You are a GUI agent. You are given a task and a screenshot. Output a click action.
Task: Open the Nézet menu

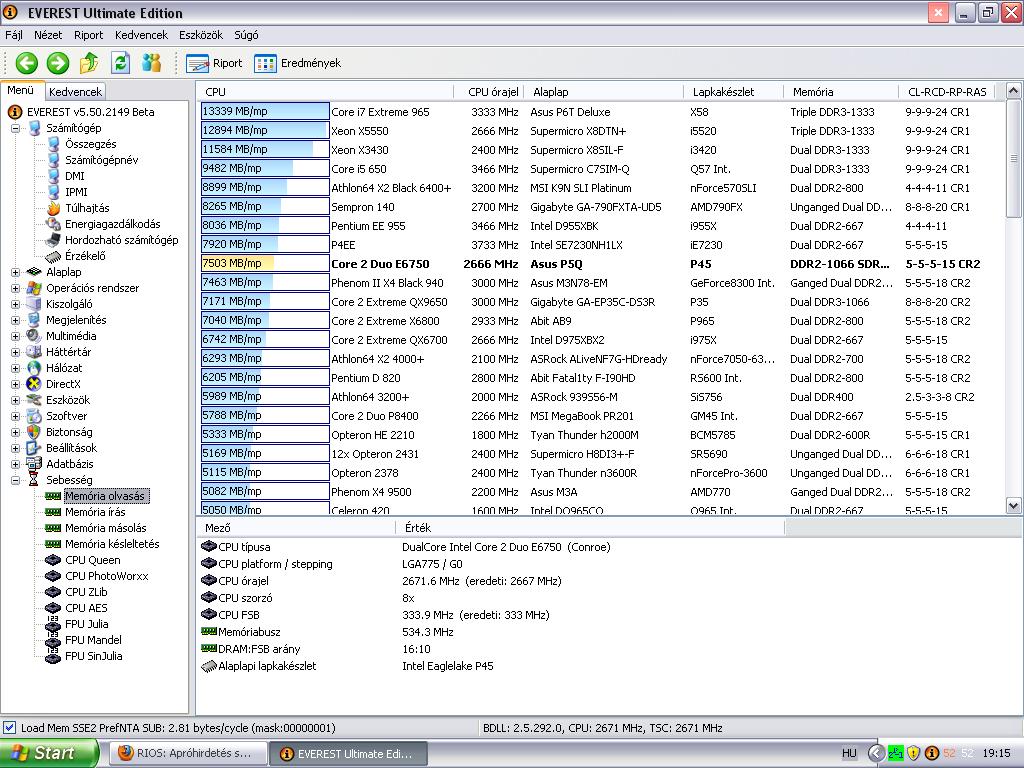point(48,35)
